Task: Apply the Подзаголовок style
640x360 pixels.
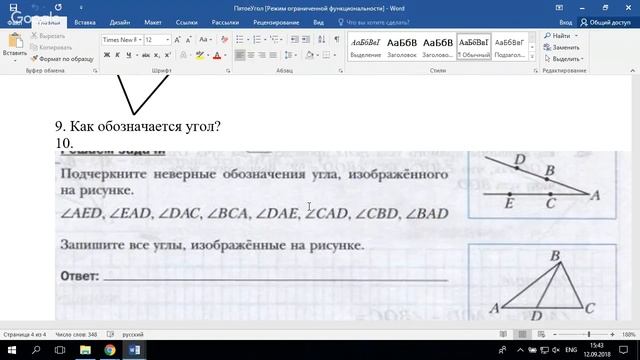Action: coord(509,47)
